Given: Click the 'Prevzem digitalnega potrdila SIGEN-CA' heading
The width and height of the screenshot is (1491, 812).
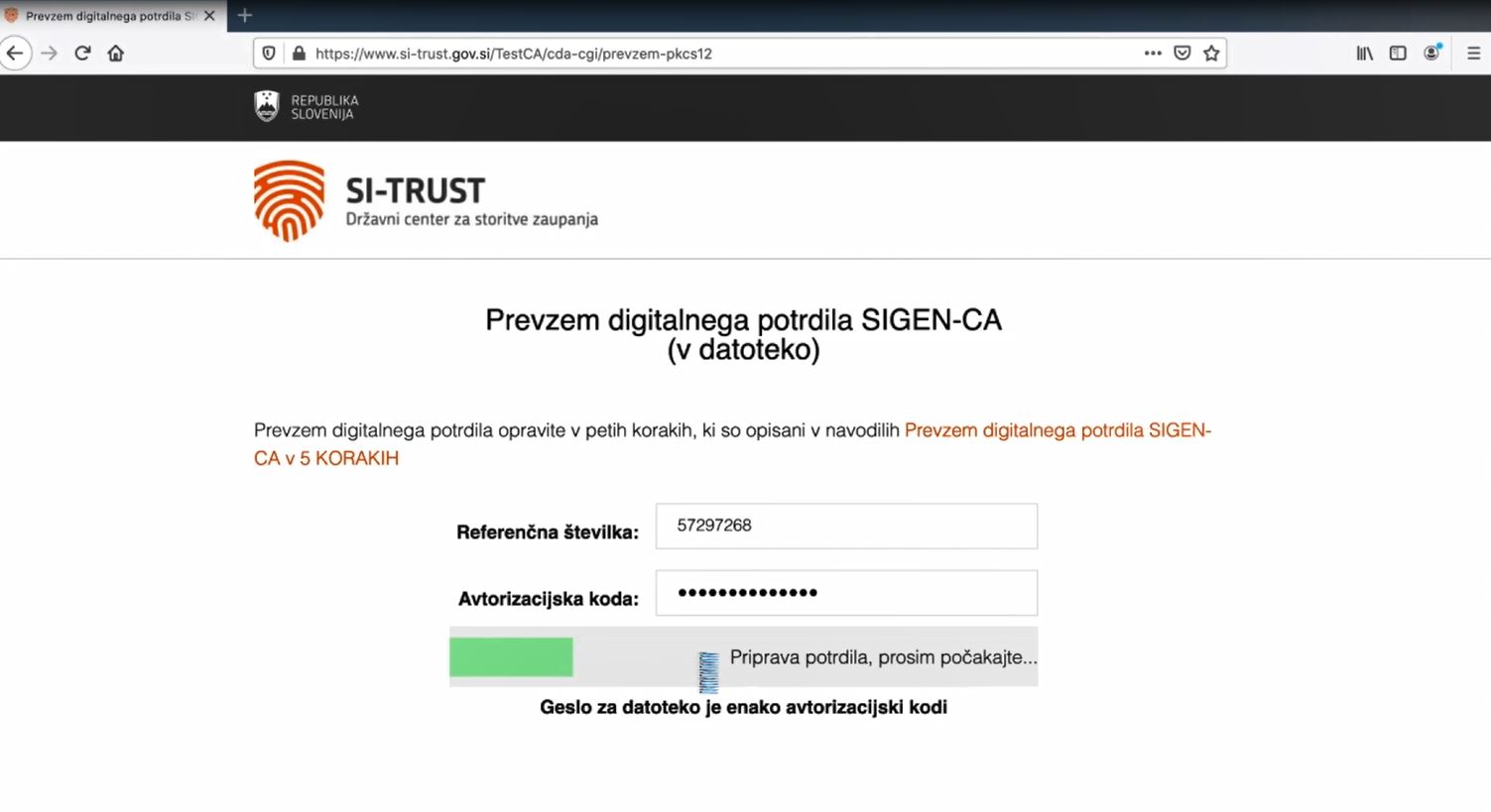Looking at the screenshot, I should pos(743,334).
